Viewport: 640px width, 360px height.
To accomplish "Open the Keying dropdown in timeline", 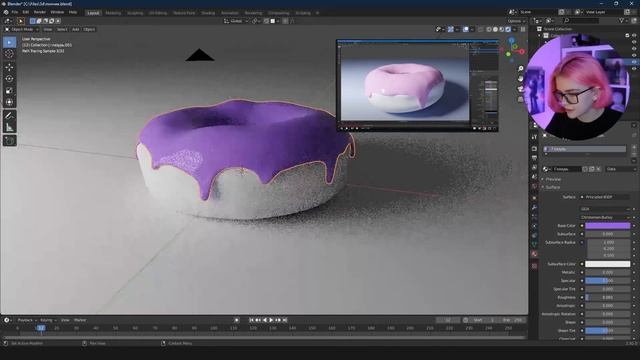I will click(48, 320).
